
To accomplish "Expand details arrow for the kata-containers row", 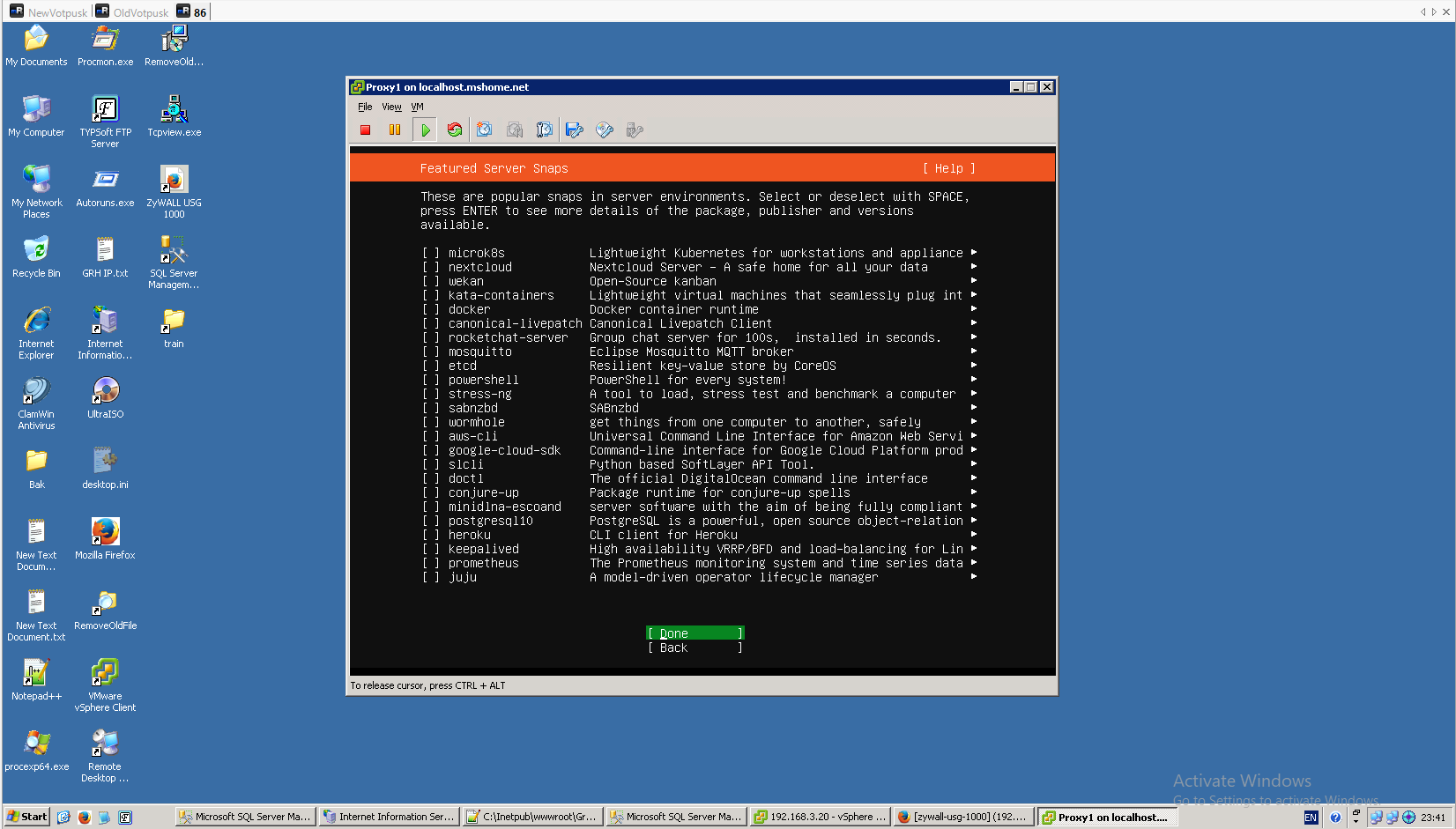I will click(x=974, y=295).
